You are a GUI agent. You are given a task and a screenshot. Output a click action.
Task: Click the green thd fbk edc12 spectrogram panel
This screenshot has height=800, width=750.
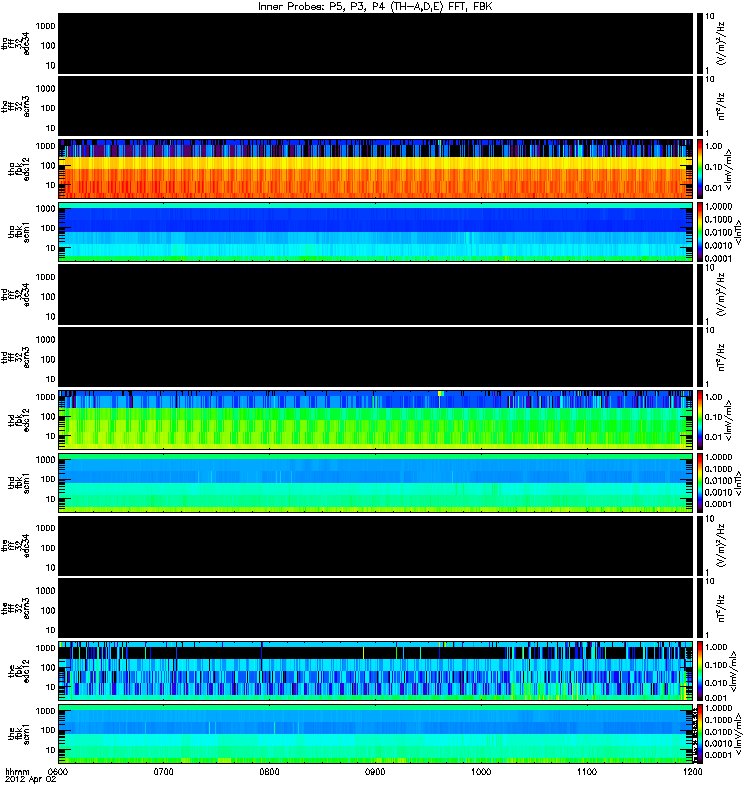376,420
